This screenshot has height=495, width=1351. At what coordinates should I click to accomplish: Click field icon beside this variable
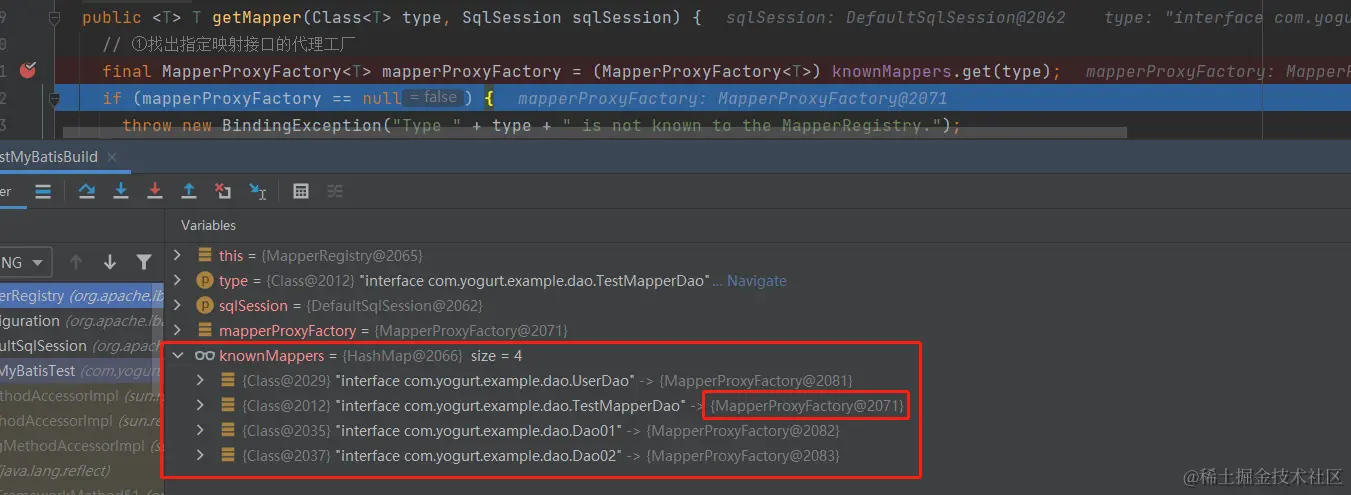(x=205, y=256)
